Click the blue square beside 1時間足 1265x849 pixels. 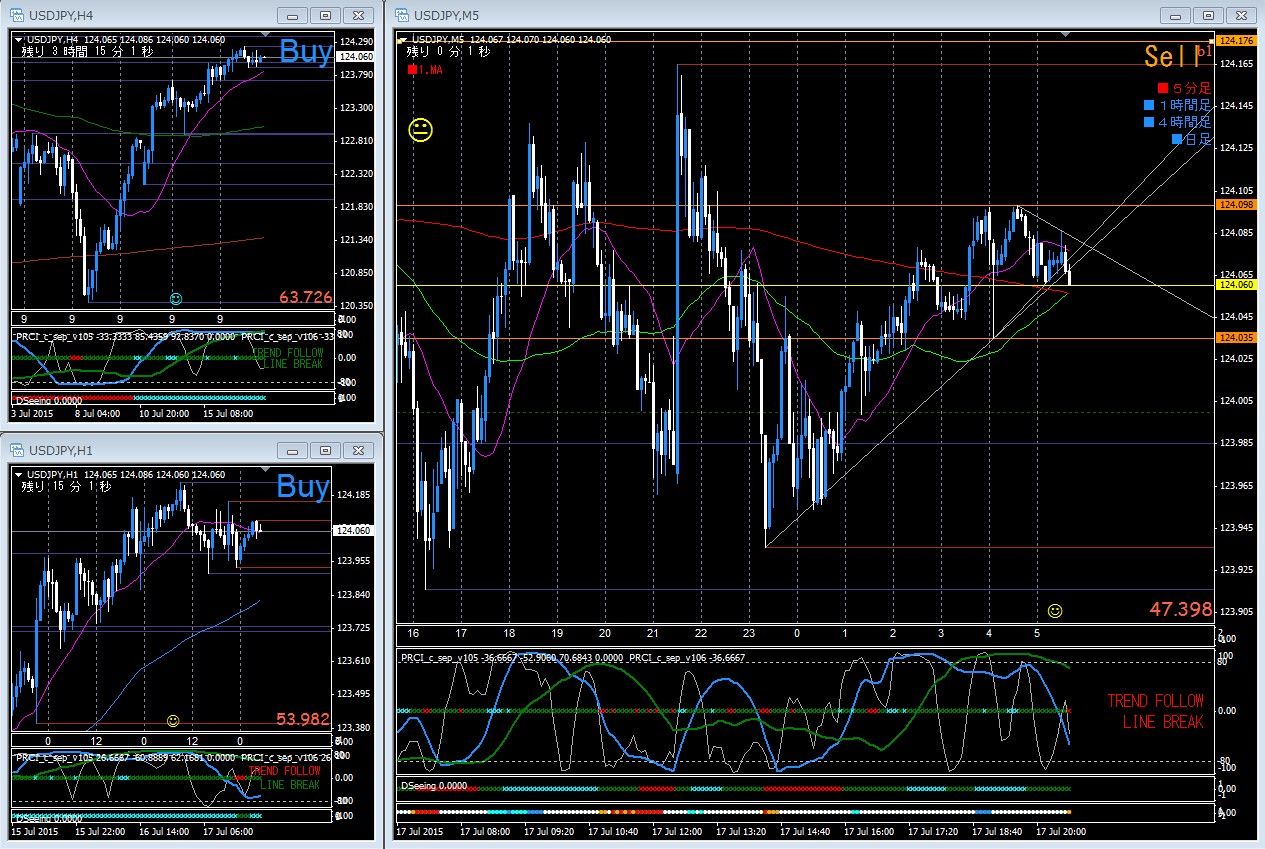coord(1149,105)
